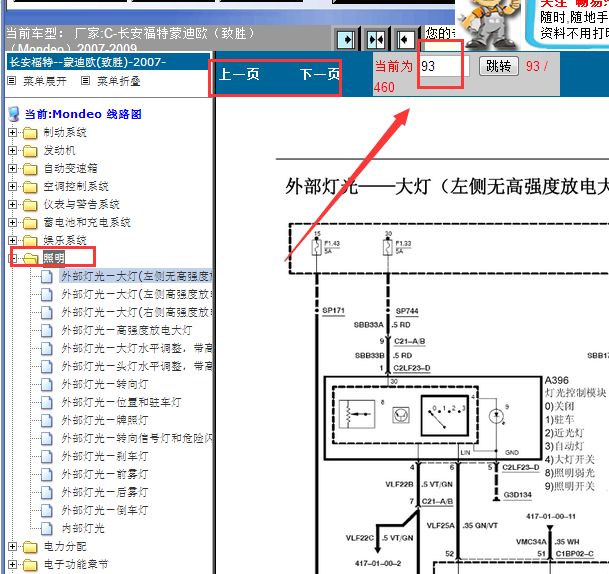The width and height of the screenshot is (609, 574).
Task: Click the folder icon for 制动系统
Action: (x=30, y=133)
